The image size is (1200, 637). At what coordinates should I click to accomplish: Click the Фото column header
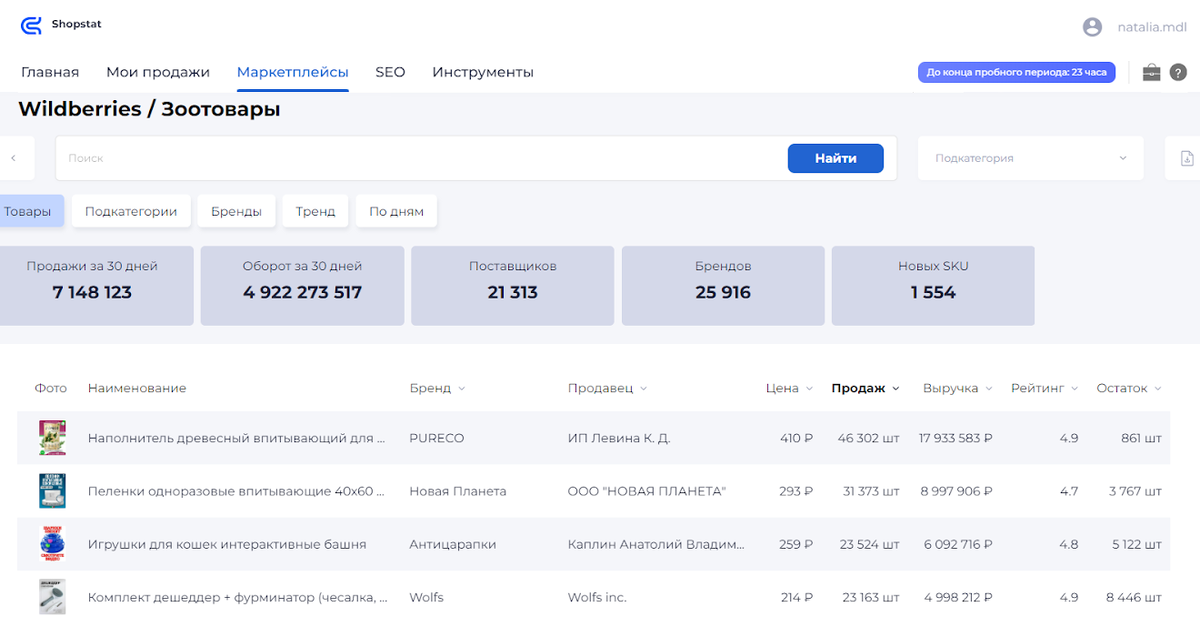point(51,388)
